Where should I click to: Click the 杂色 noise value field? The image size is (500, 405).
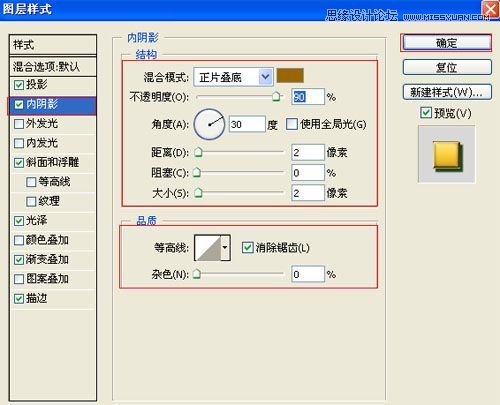[x=308, y=274]
